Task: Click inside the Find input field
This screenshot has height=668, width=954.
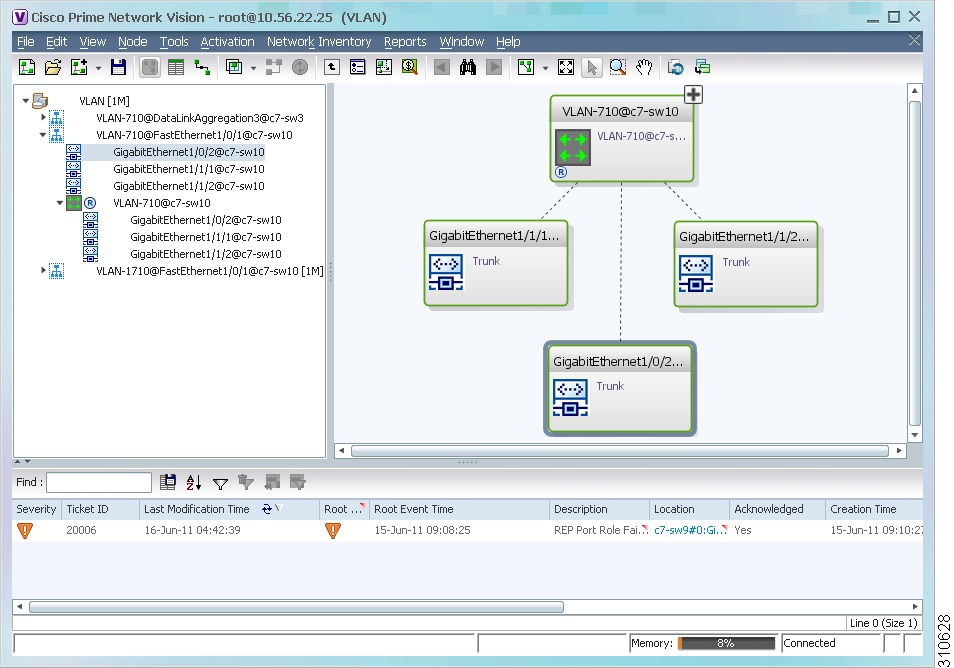Action: click(99, 482)
